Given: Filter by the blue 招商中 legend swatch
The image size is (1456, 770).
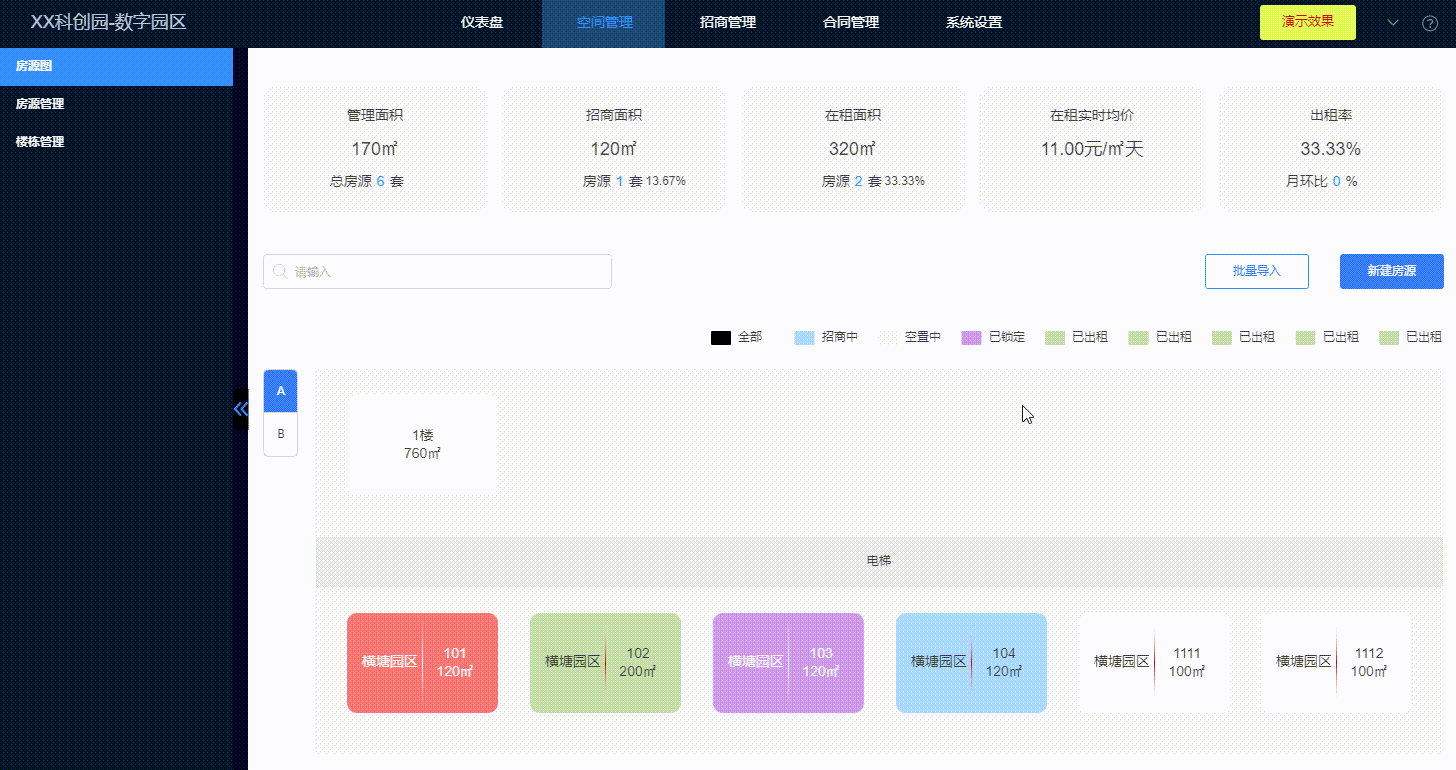Looking at the screenshot, I should tap(805, 338).
